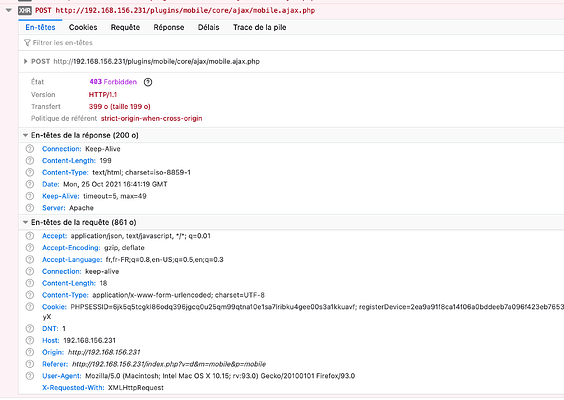The image size is (564, 400).
Task: Collapse En-têtes de la requête section
Action: tap(26, 222)
